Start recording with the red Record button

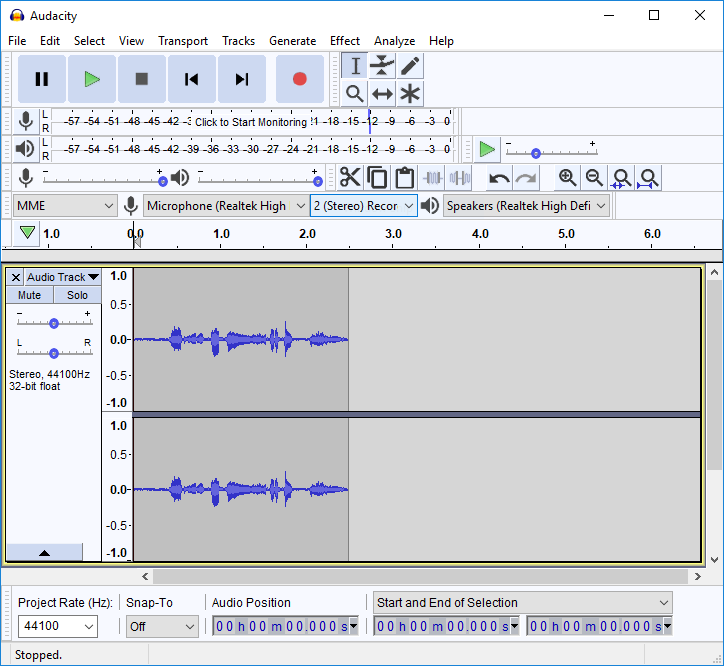pos(300,79)
